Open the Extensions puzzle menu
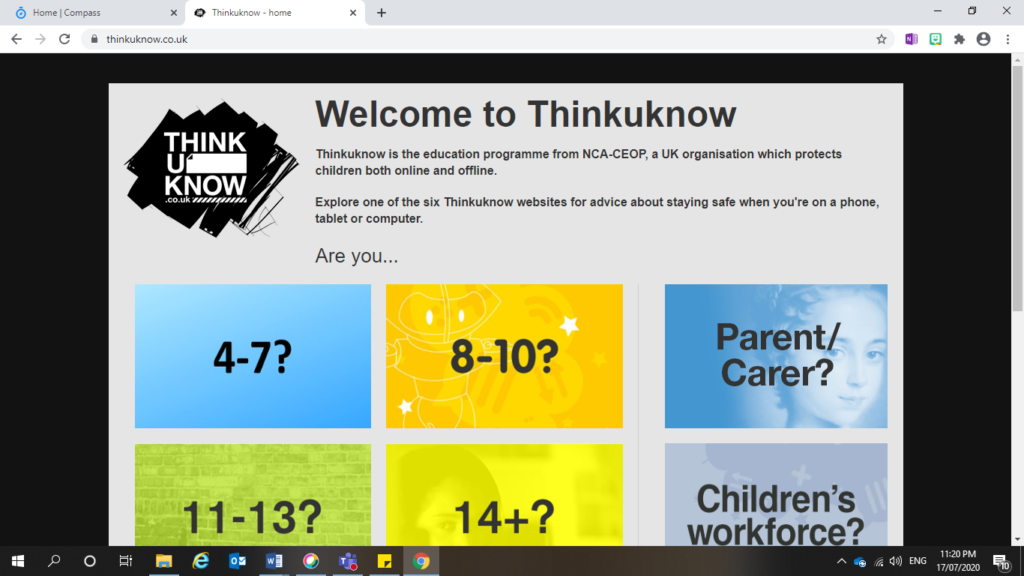This screenshot has width=1024, height=576. (959, 39)
